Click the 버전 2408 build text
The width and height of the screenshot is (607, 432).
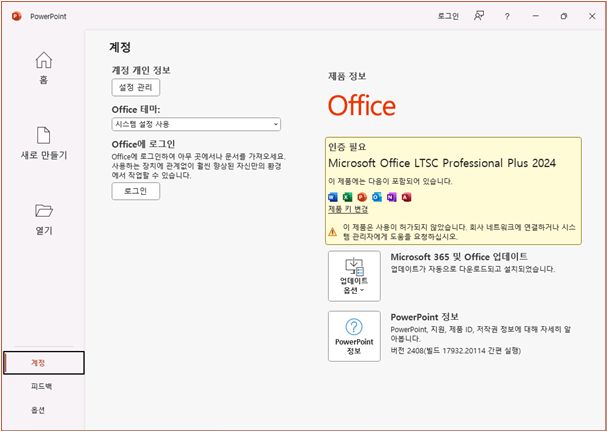456,351
